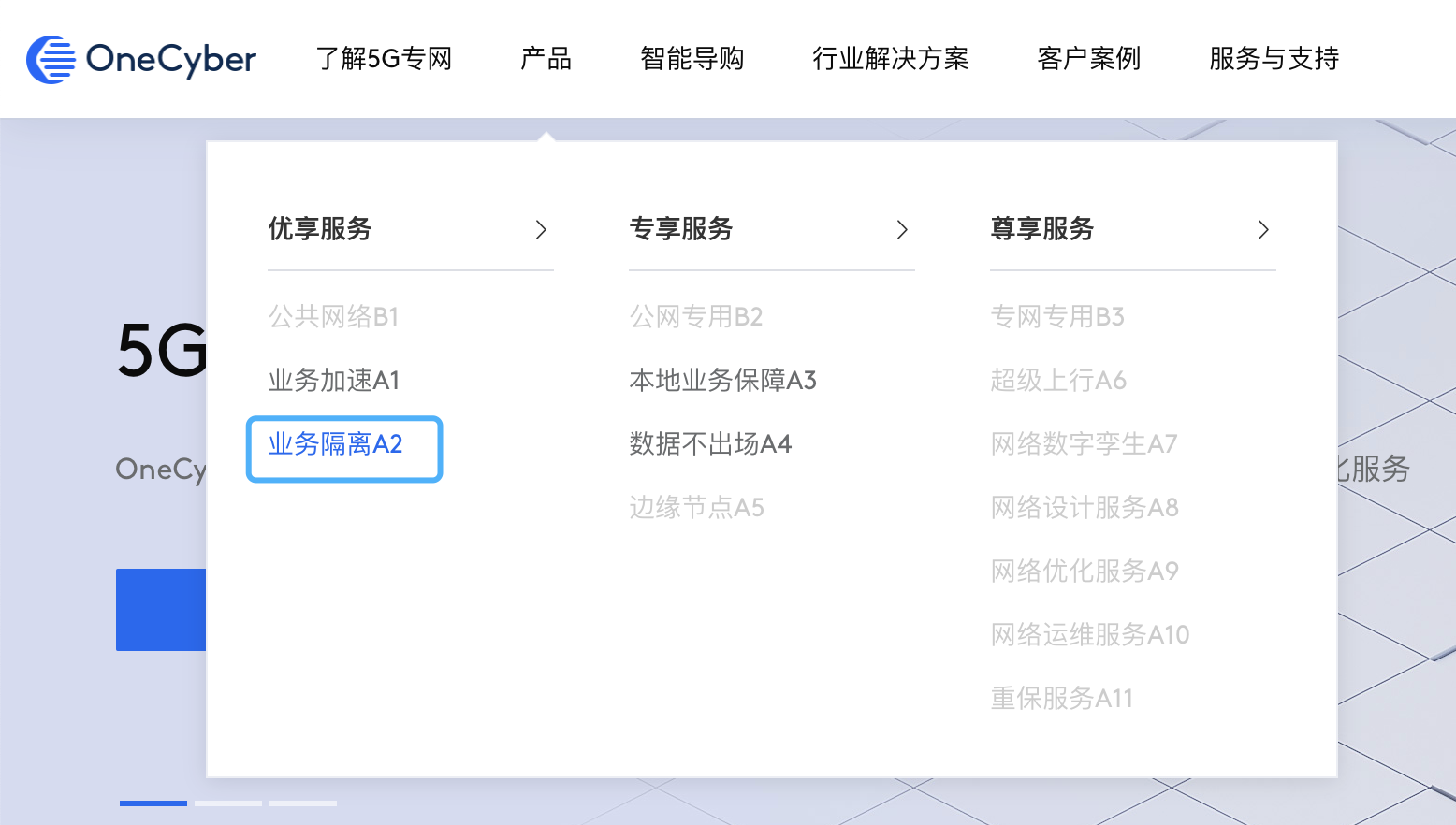Open the 专享服务 category heading
Viewport: 1456px width, 825px height.
pos(681,229)
